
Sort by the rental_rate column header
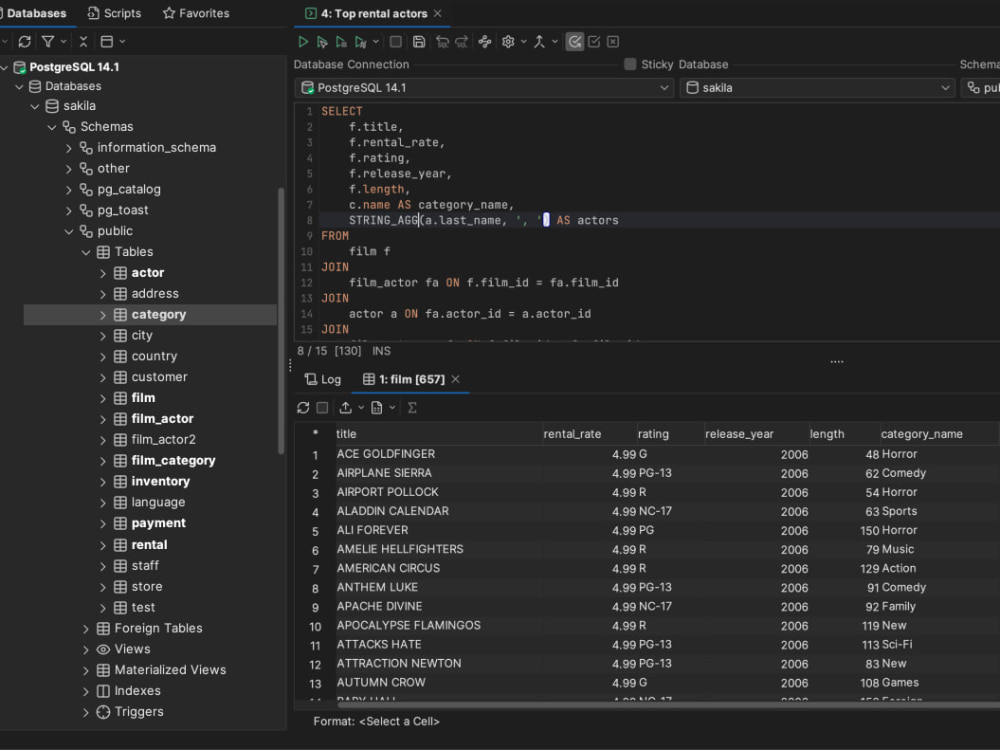tap(589, 434)
